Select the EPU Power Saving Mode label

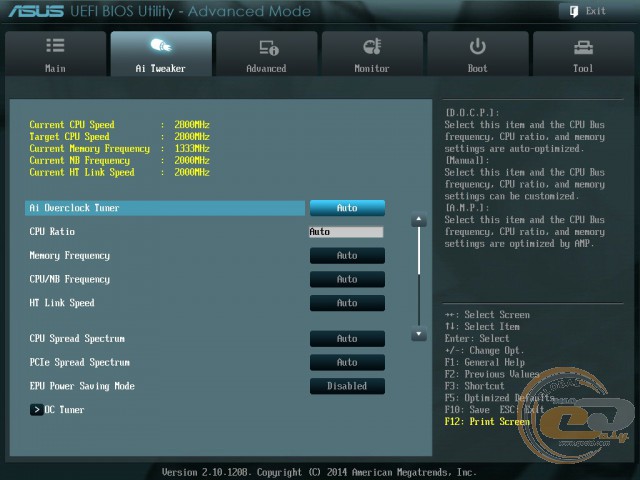point(82,386)
